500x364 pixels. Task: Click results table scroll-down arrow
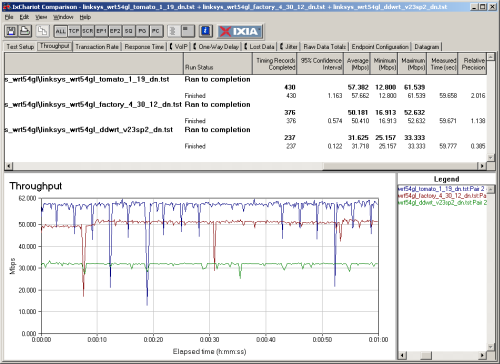[x=490, y=158]
